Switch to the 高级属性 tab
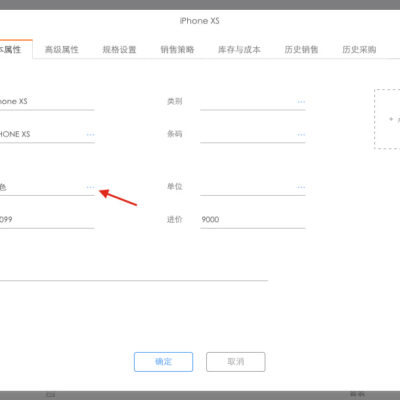This screenshot has width=400, height=400. (x=62, y=50)
